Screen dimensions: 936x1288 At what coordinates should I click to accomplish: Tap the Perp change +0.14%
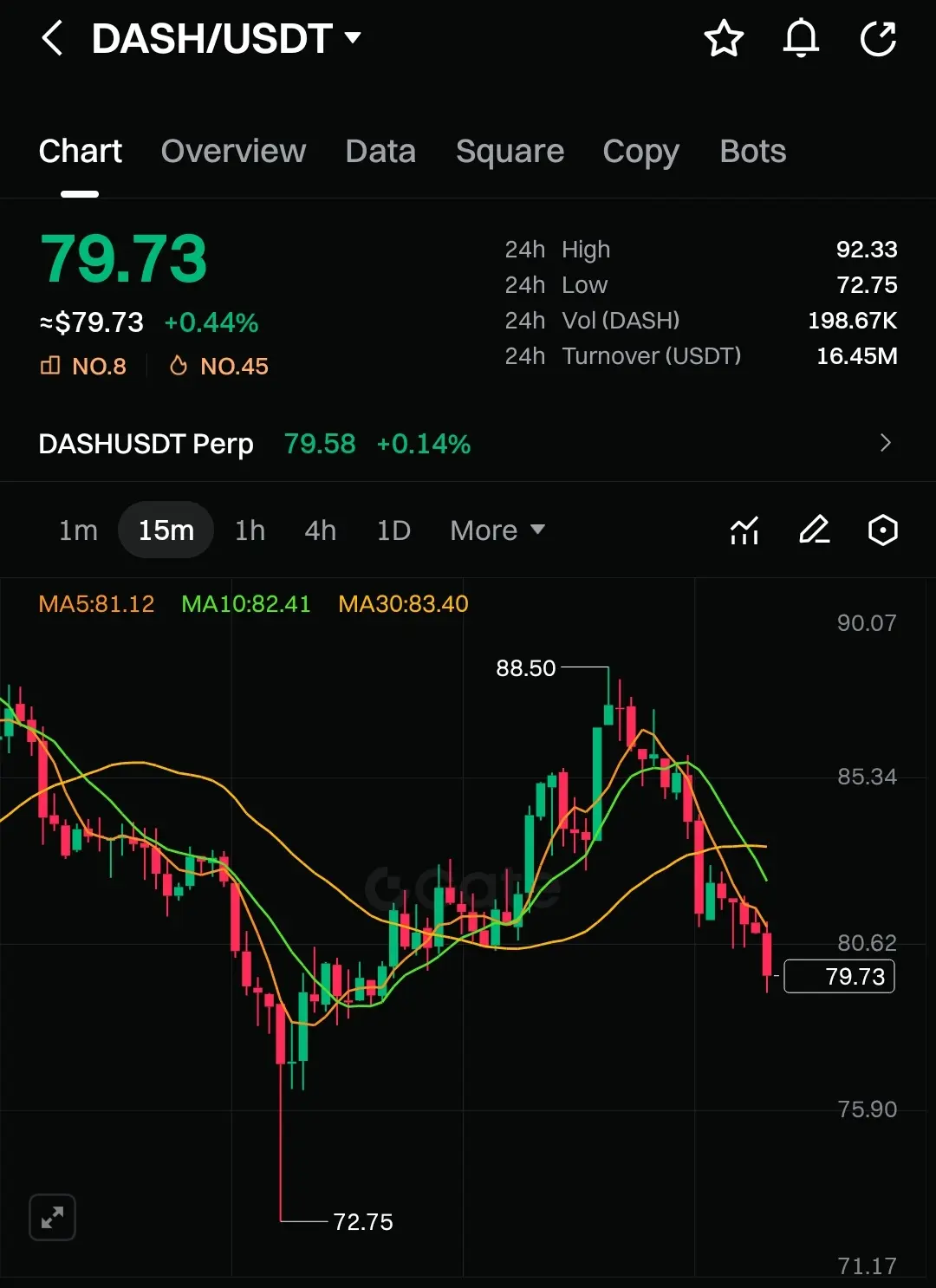point(423,444)
